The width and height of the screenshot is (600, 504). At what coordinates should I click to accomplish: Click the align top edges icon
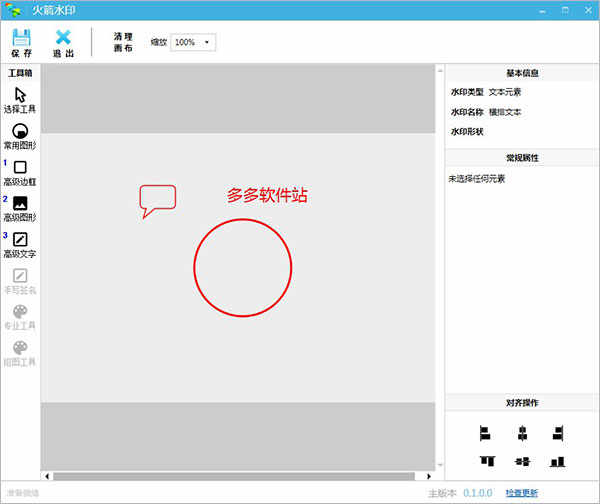coord(487,461)
